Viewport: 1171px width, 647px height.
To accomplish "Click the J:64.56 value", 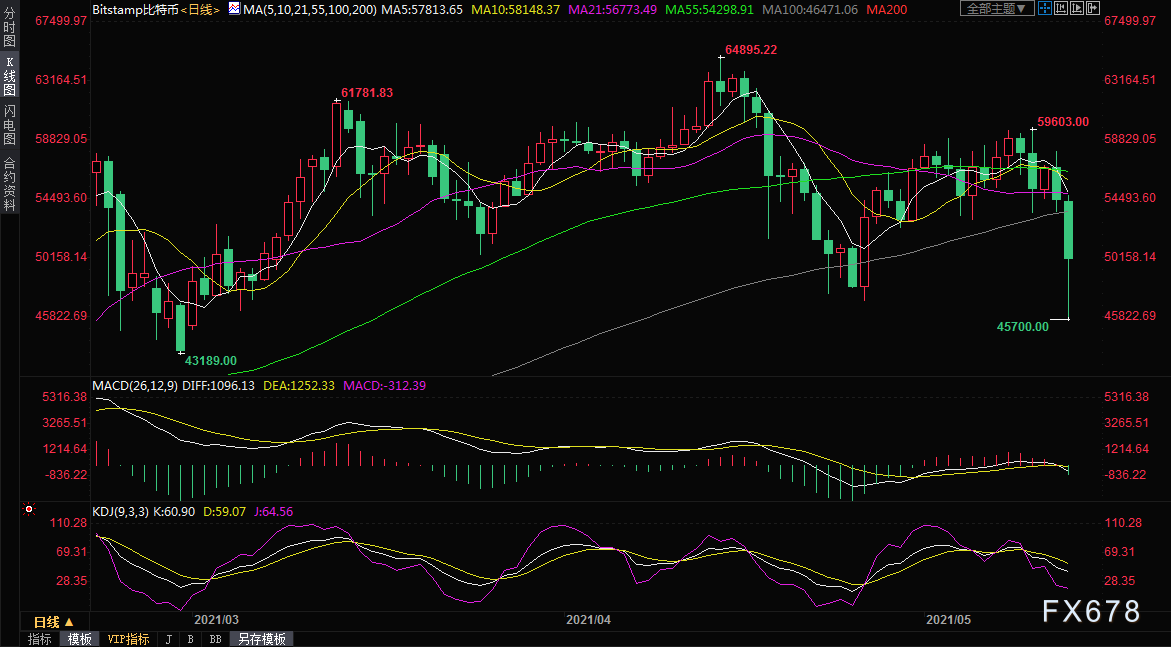I will point(274,512).
